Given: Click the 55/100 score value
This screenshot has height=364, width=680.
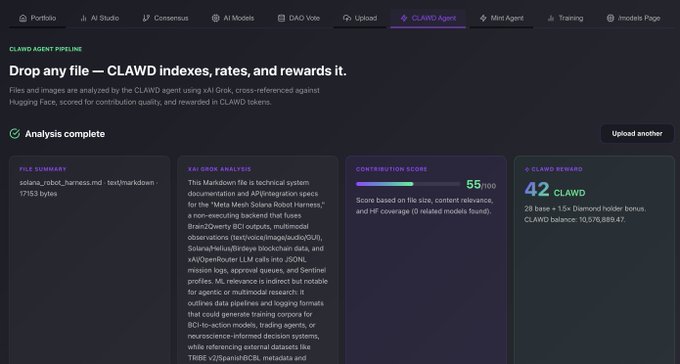Looking at the screenshot, I should tap(481, 185).
